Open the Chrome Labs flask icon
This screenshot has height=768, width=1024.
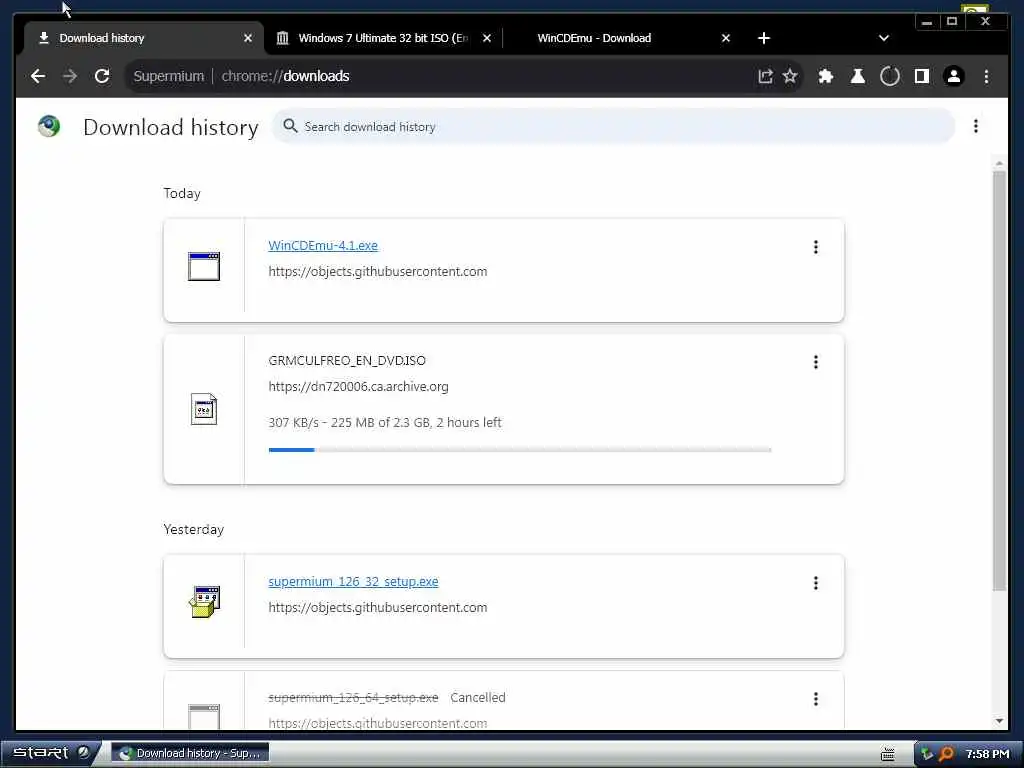pyautogui.click(x=857, y=76)
